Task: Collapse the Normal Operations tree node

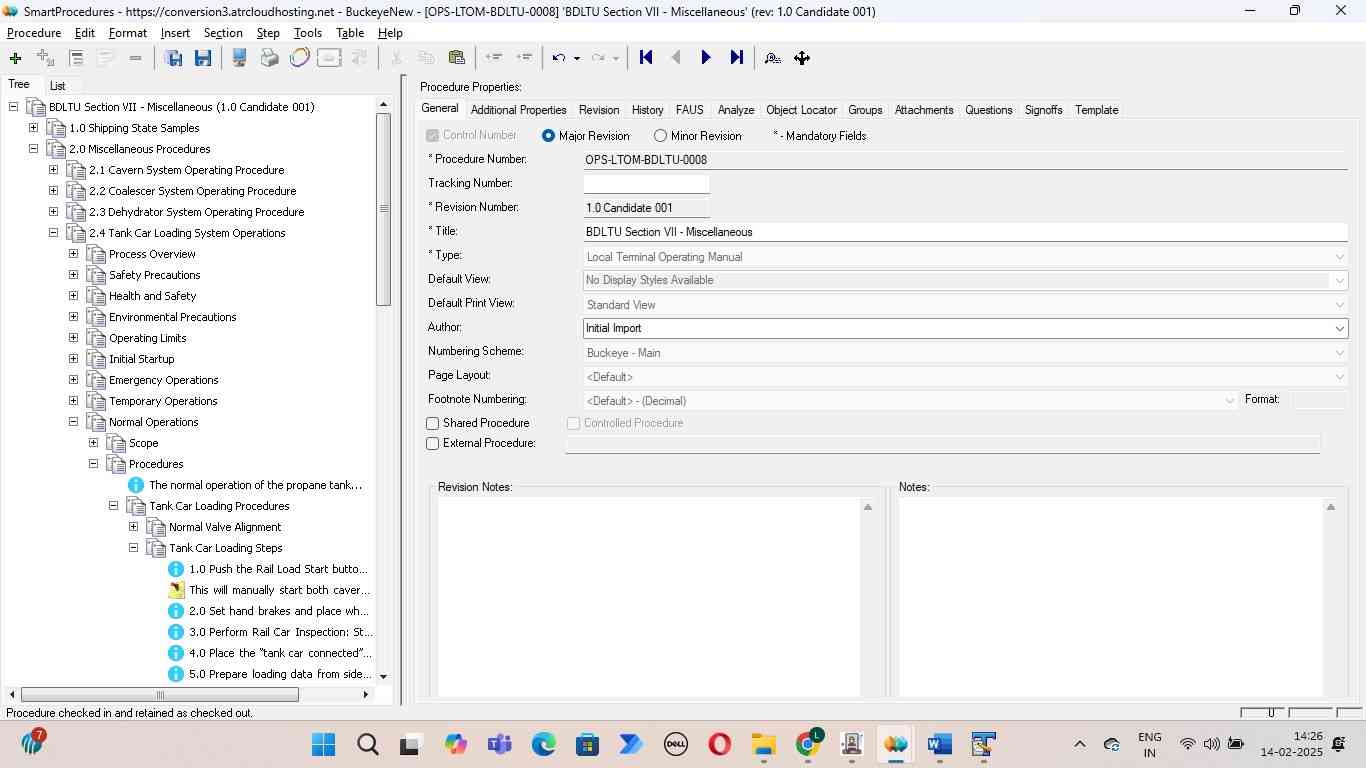Action: click(73, 422)
